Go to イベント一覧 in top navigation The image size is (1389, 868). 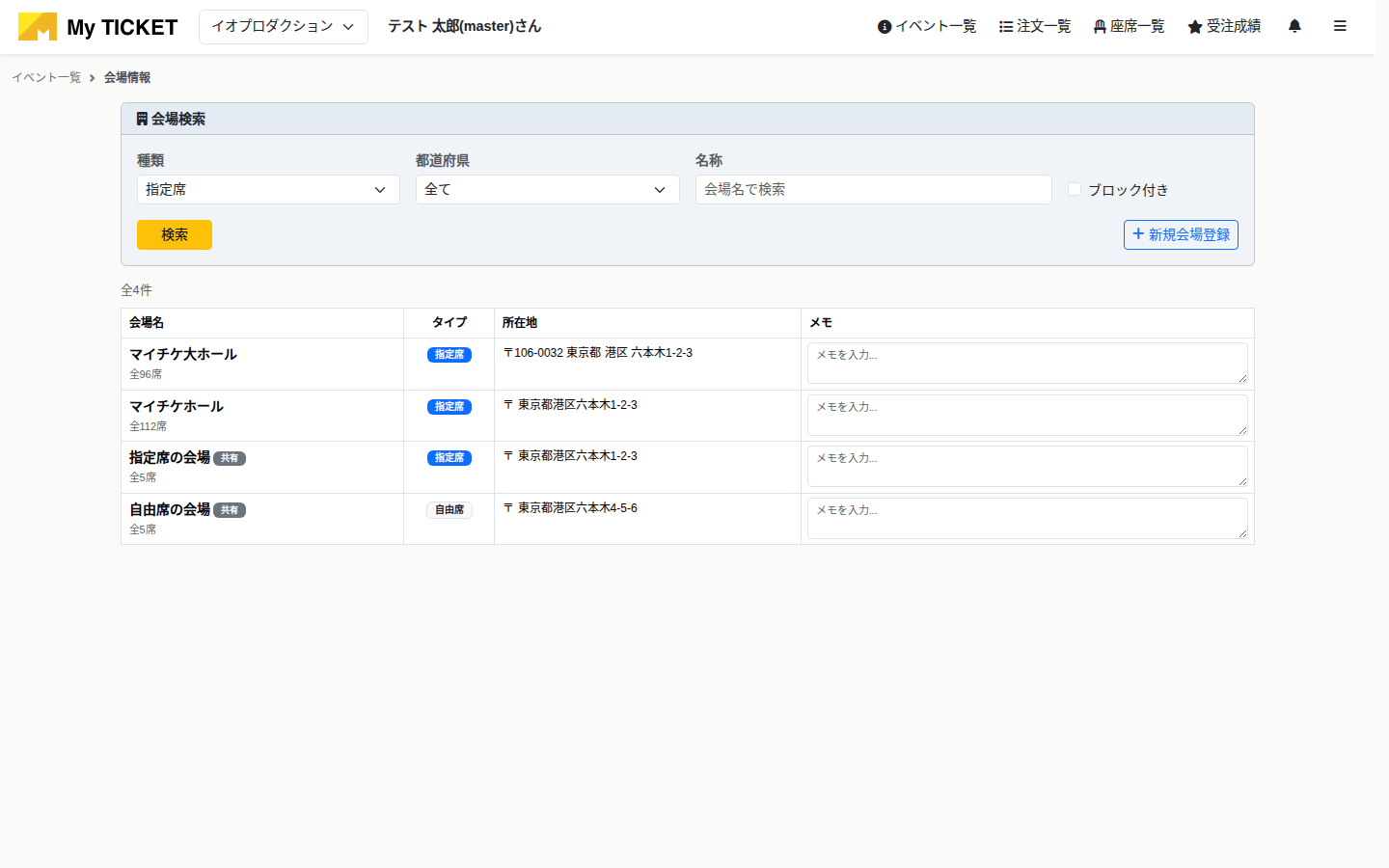point(927,26)
